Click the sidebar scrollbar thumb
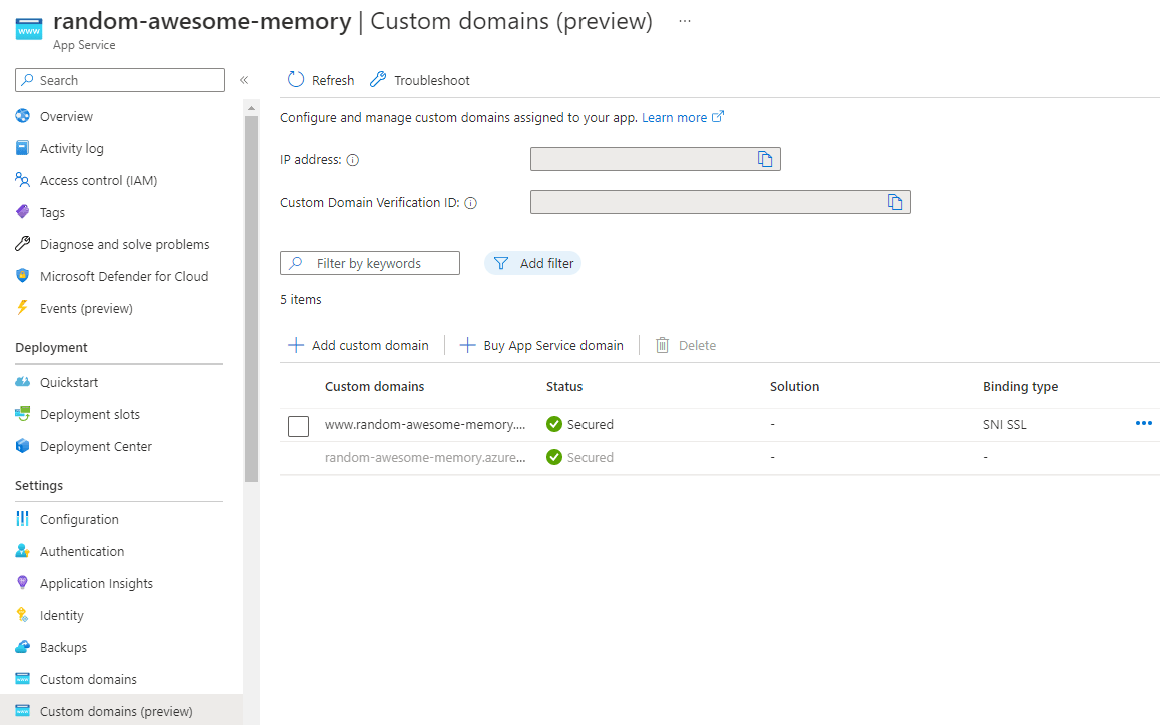Image resolution: width=1160 pixels, height=725 pixels. click(x=252, y=299)
